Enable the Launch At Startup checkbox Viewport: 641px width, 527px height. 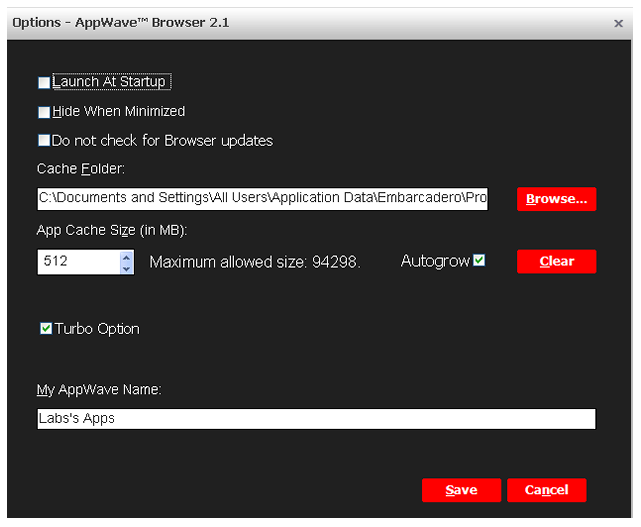pos(44,83)
